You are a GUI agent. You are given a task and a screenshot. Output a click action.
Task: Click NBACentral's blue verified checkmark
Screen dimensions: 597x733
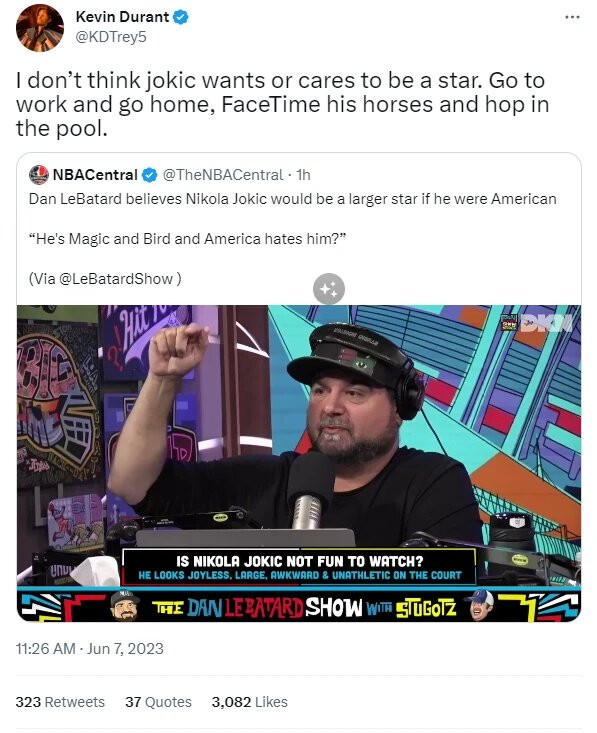150,175
